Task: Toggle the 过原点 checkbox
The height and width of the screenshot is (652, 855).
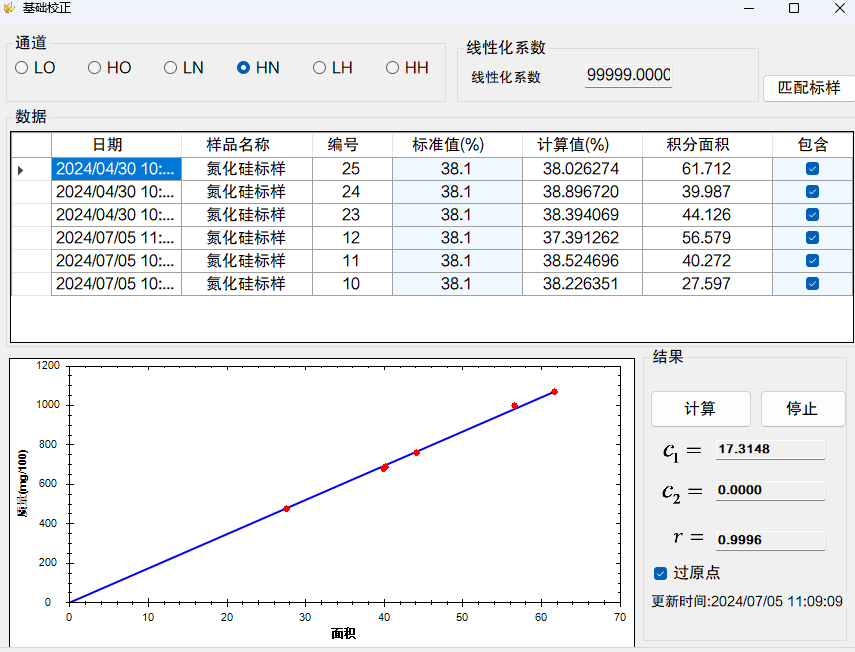Action: coord(660,573)
